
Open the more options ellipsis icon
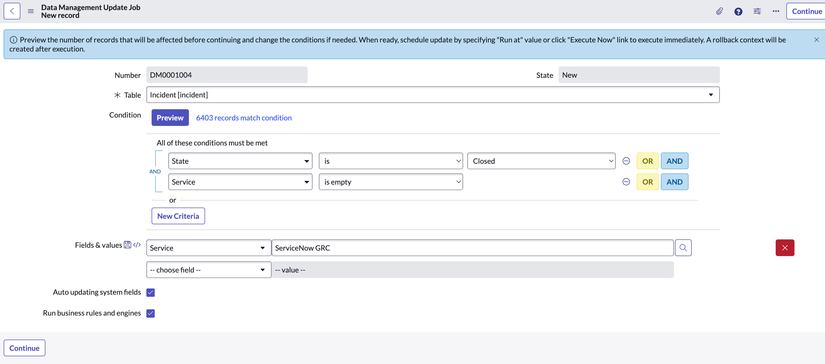point(776,11)
